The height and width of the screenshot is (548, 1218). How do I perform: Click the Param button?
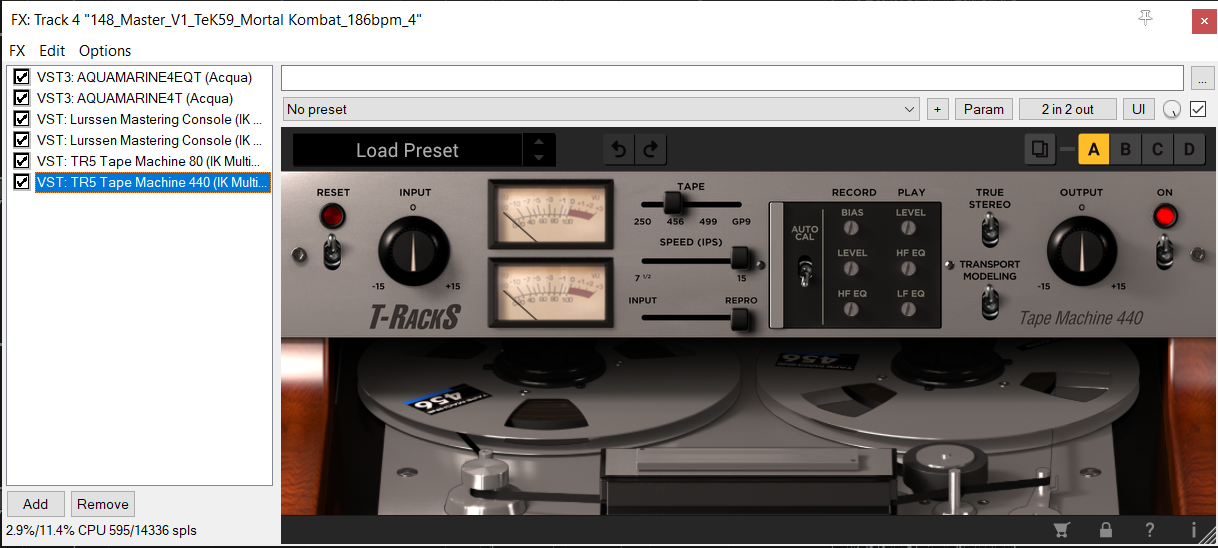click(984, 109)
